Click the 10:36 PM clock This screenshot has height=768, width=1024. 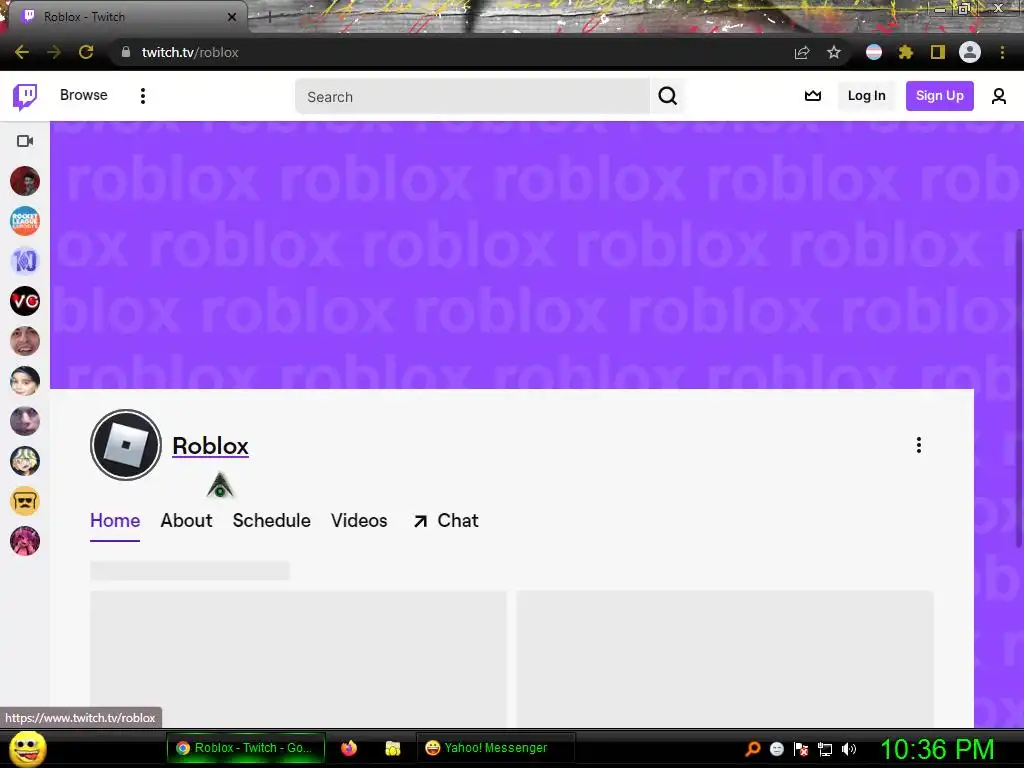click(x=937, y=749)
